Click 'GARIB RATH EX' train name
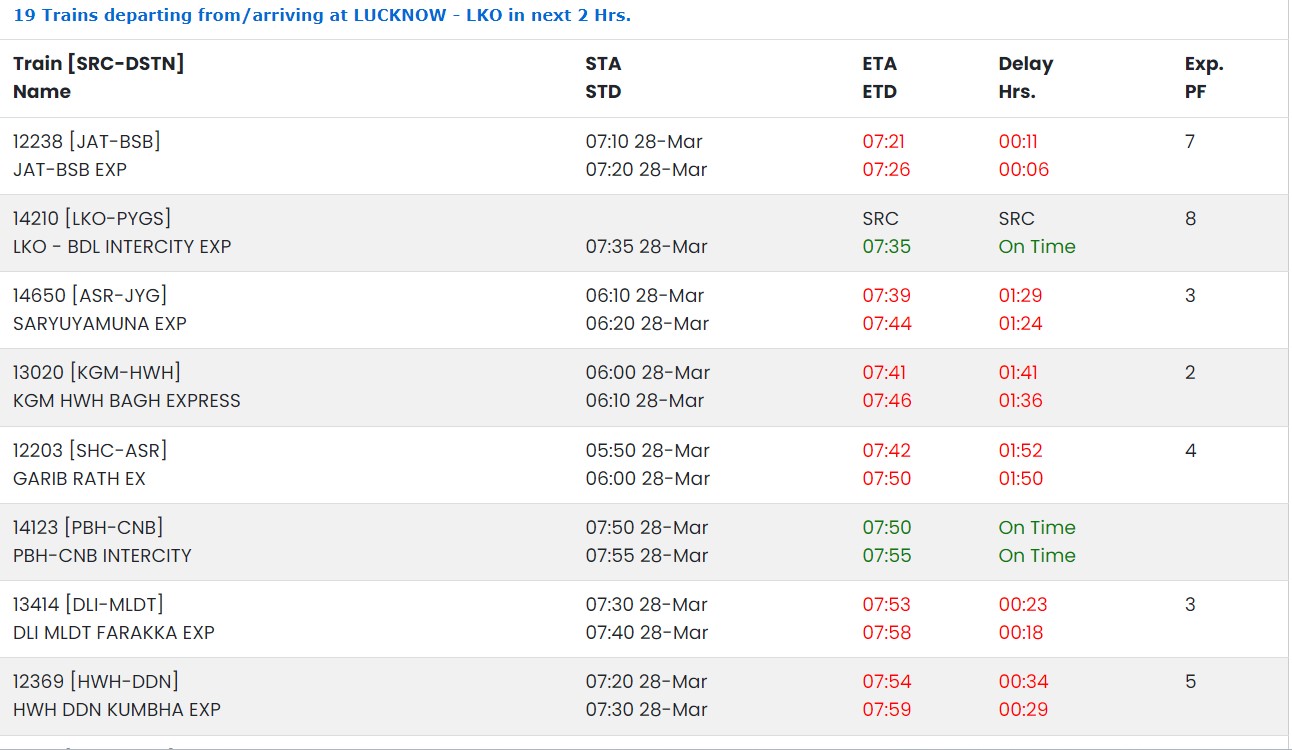 coord(79,479)
